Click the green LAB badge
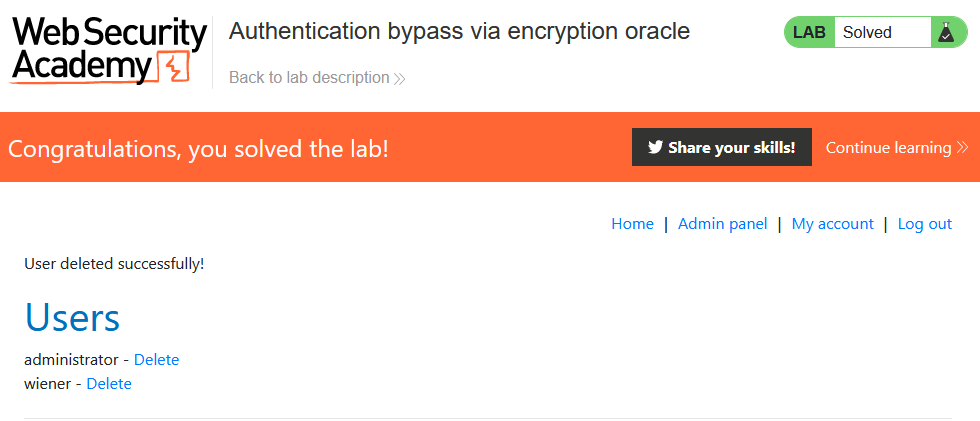This screenshot has height=421, width=980. click(x=809, y=32)
